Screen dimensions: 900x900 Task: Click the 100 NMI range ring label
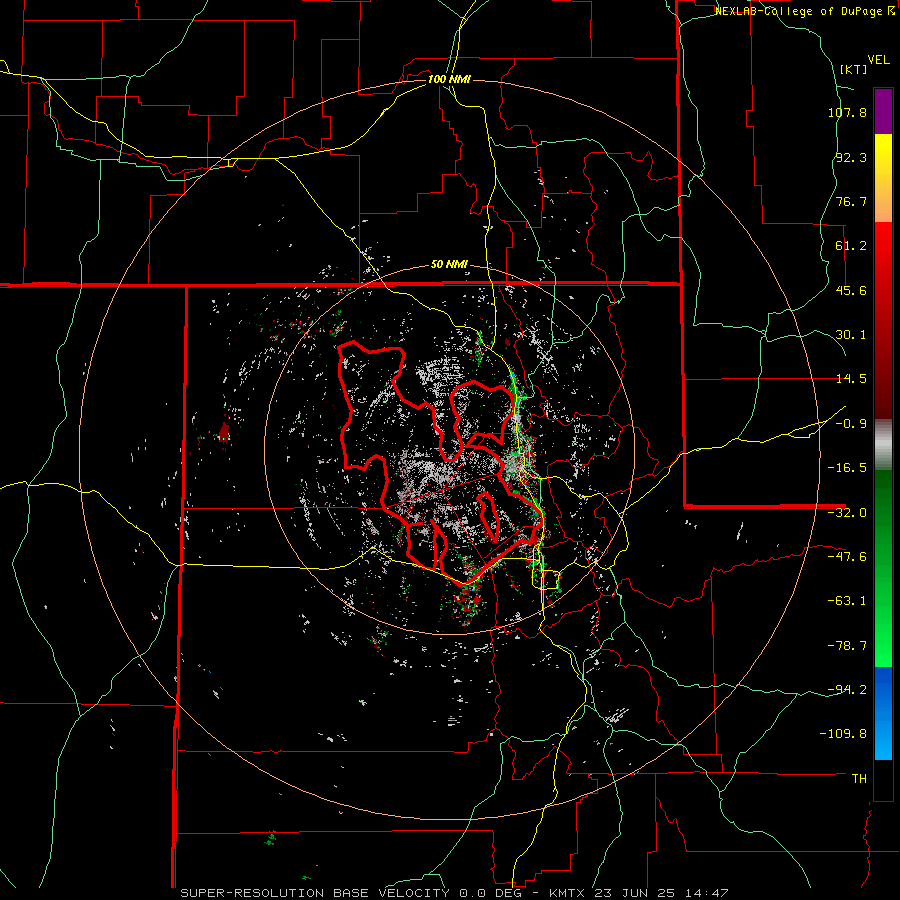point(449,79)
